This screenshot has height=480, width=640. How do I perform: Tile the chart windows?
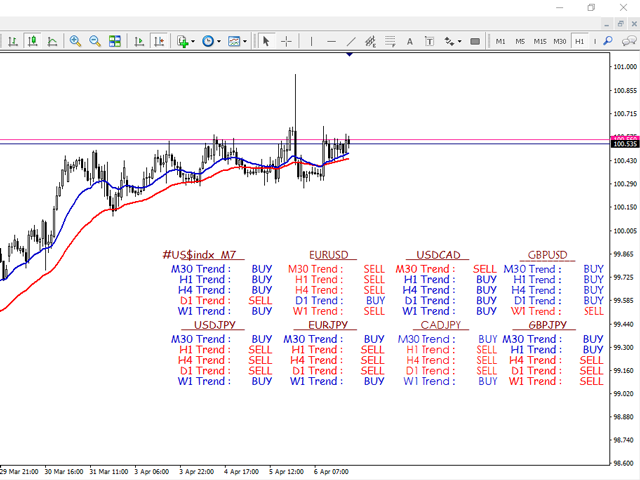(115, 41)
